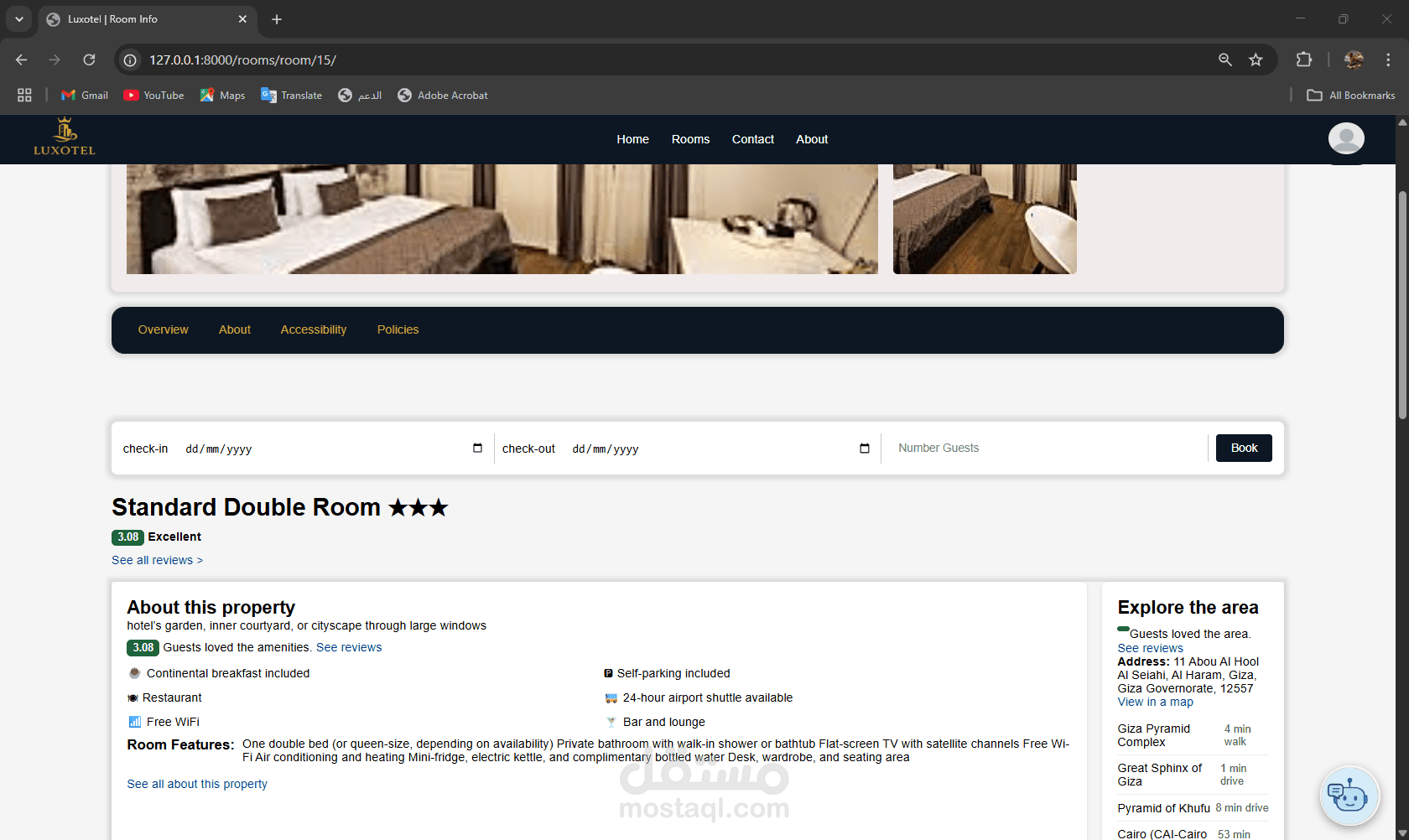The width and height of the screenshot is (1409, 840).
Task: Open Contact page in navbar
Action: (752, 139)
